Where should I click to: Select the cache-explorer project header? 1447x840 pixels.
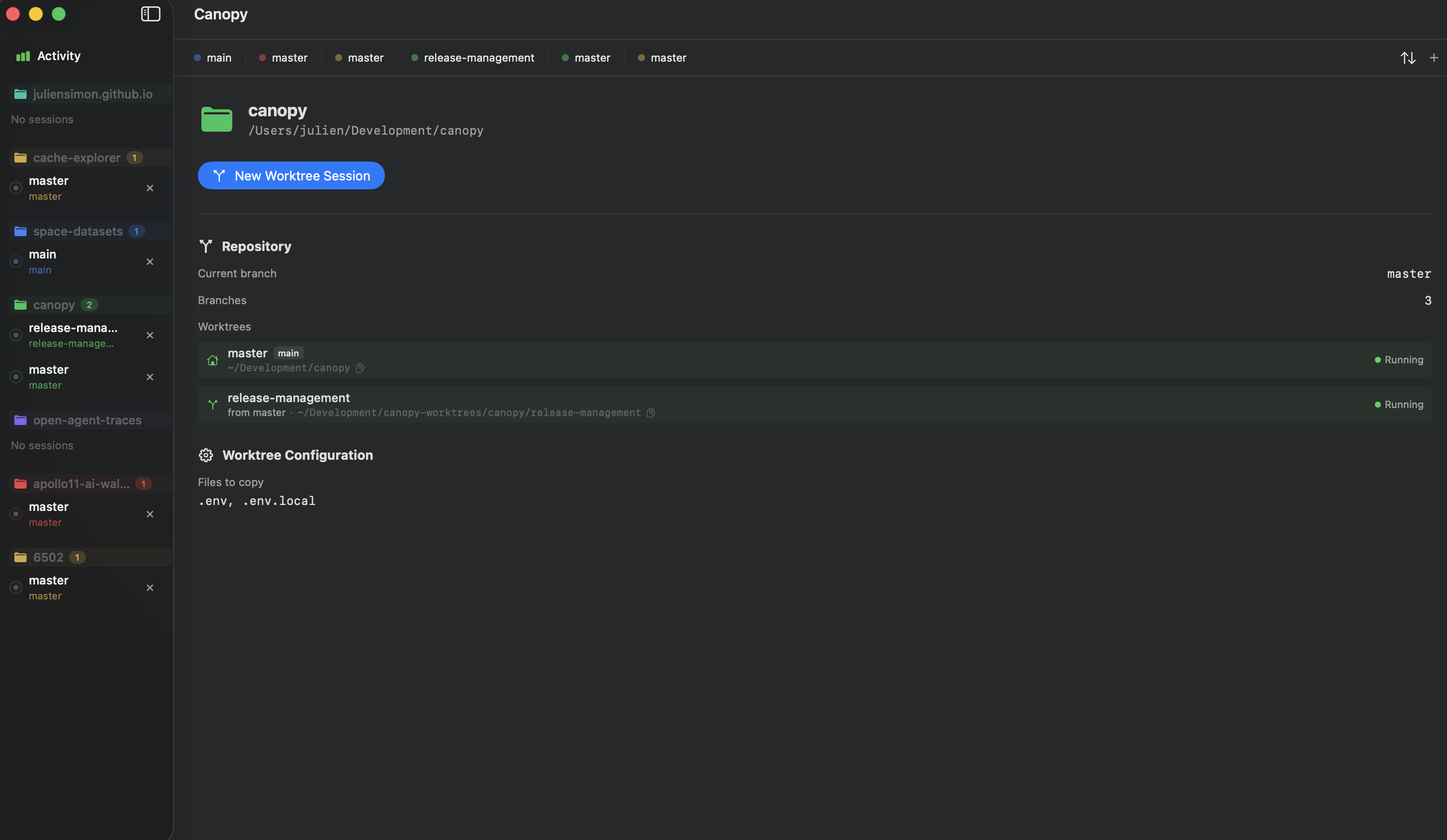coord(90,158)
